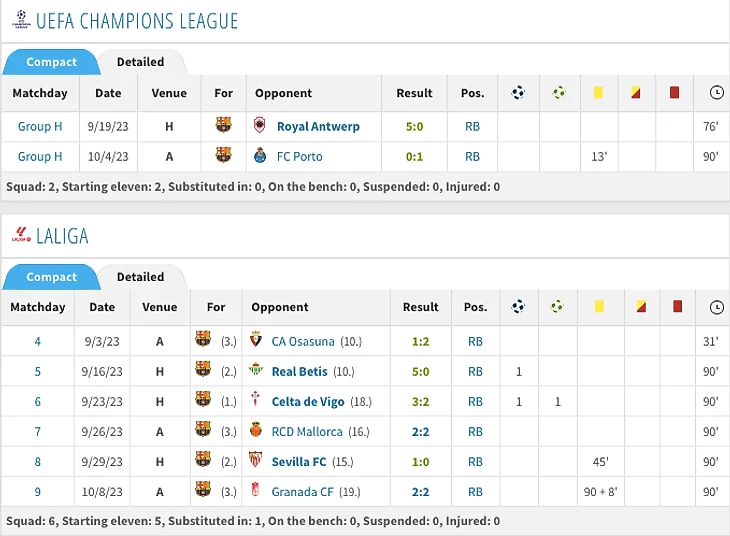This screenshot has width=730, height=536.
Task: Click the LaLiga logo icon
Action: [x=21, y=234]
